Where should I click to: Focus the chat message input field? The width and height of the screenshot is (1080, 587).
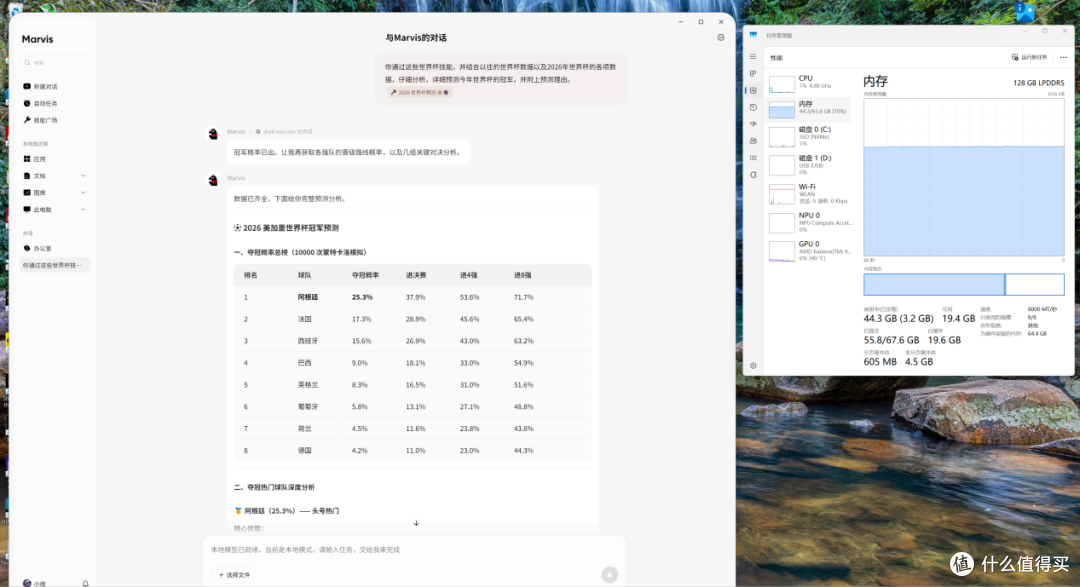pos(413,550)
